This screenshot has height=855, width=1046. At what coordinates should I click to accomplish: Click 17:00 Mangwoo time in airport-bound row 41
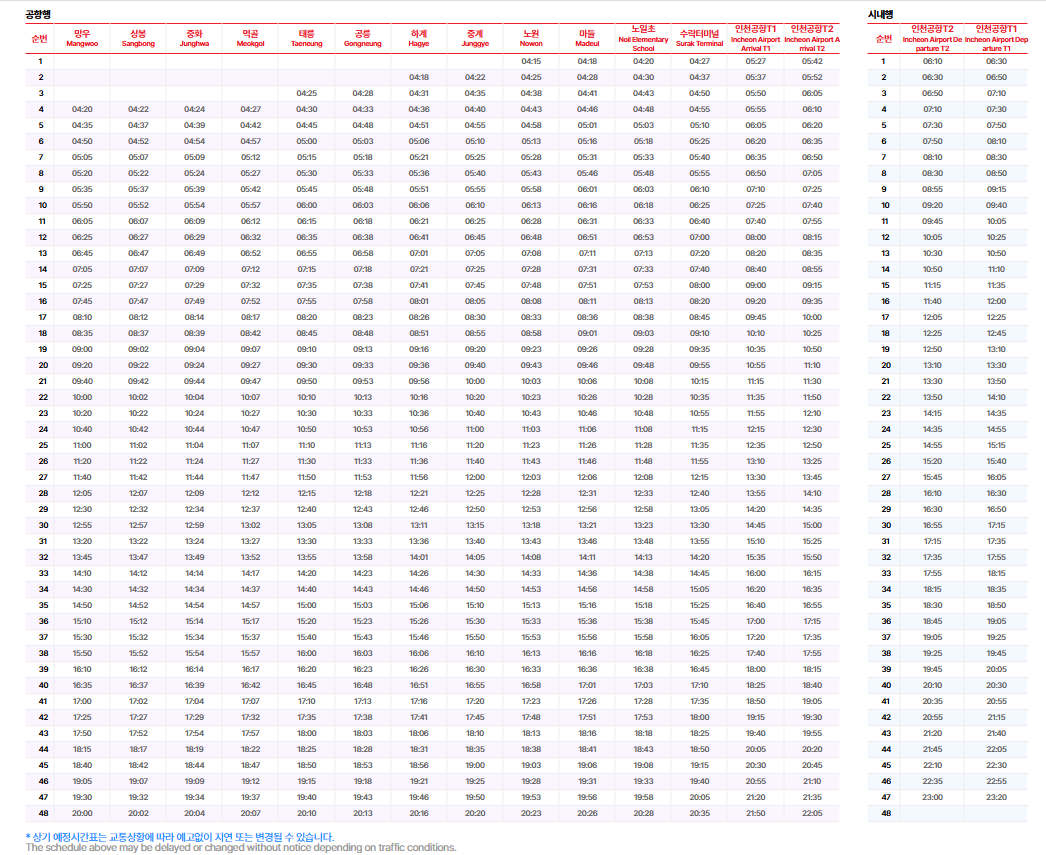tap(82, 702)
